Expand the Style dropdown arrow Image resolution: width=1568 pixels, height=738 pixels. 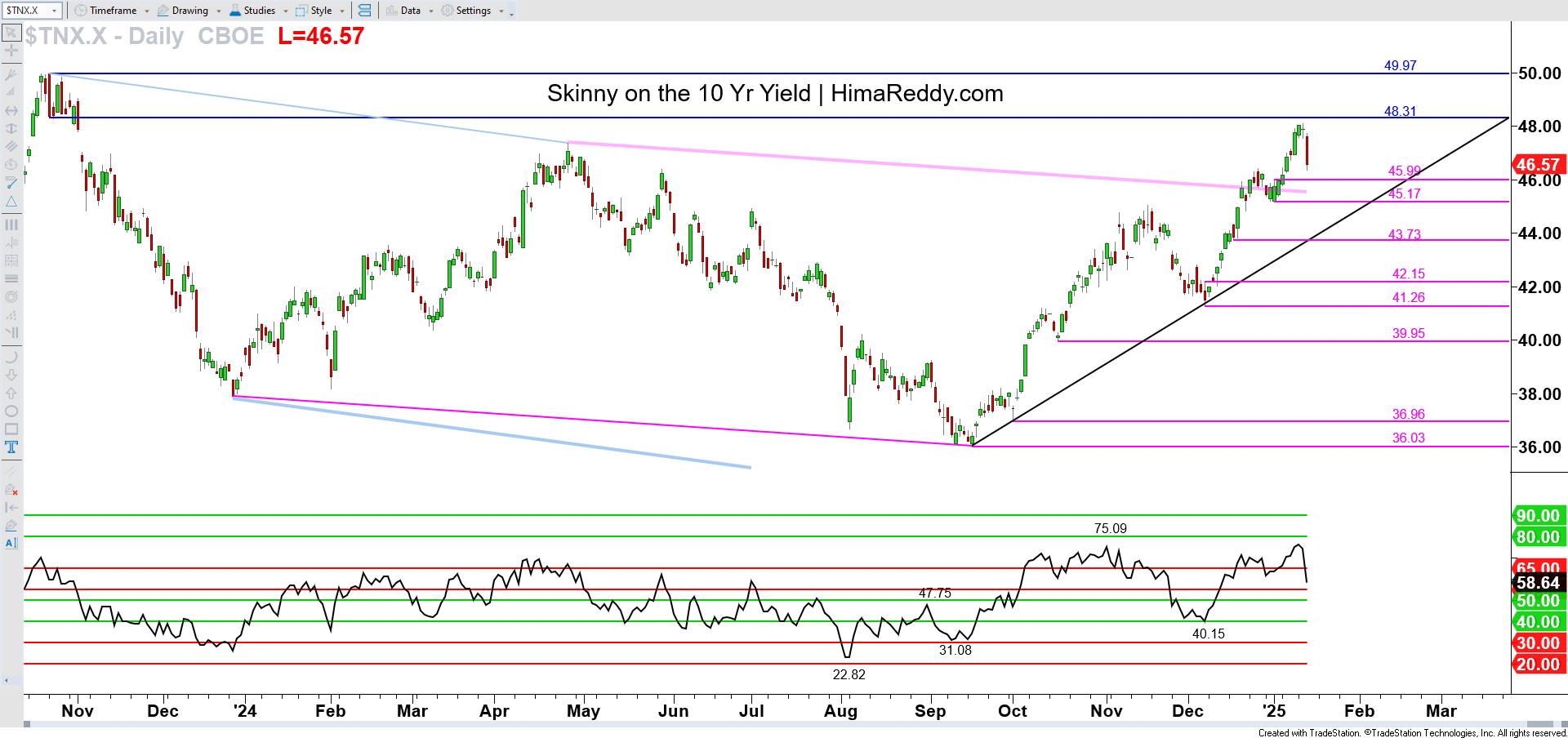(x=343, y=11)
